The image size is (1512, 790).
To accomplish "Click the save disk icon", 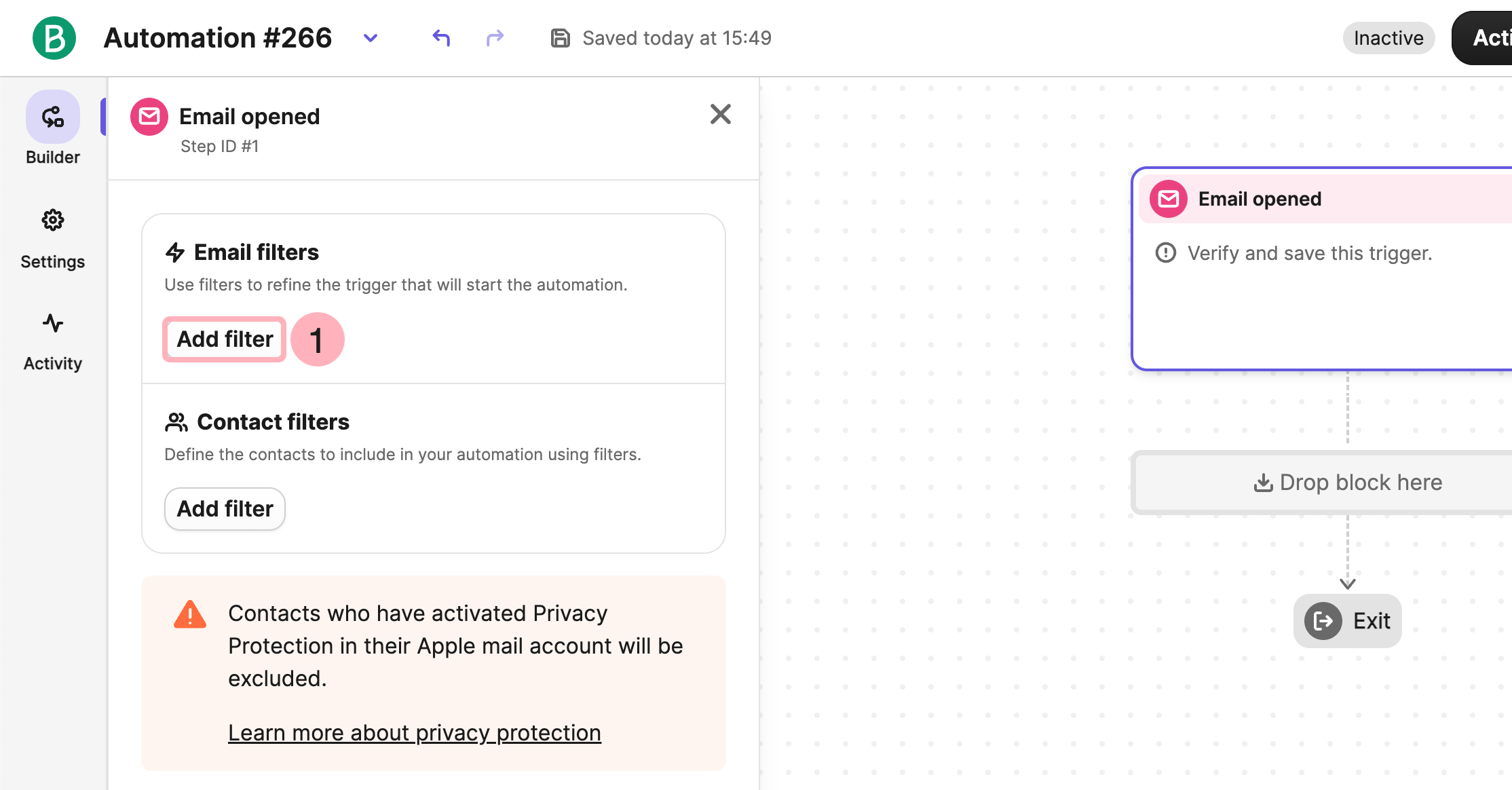I will click(x=560, y=38).
